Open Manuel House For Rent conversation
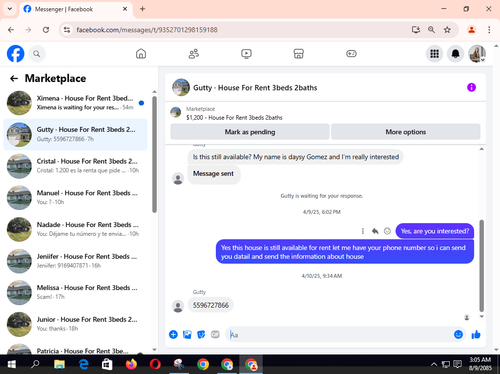The image size is (500, 374). tap(75, 198)
